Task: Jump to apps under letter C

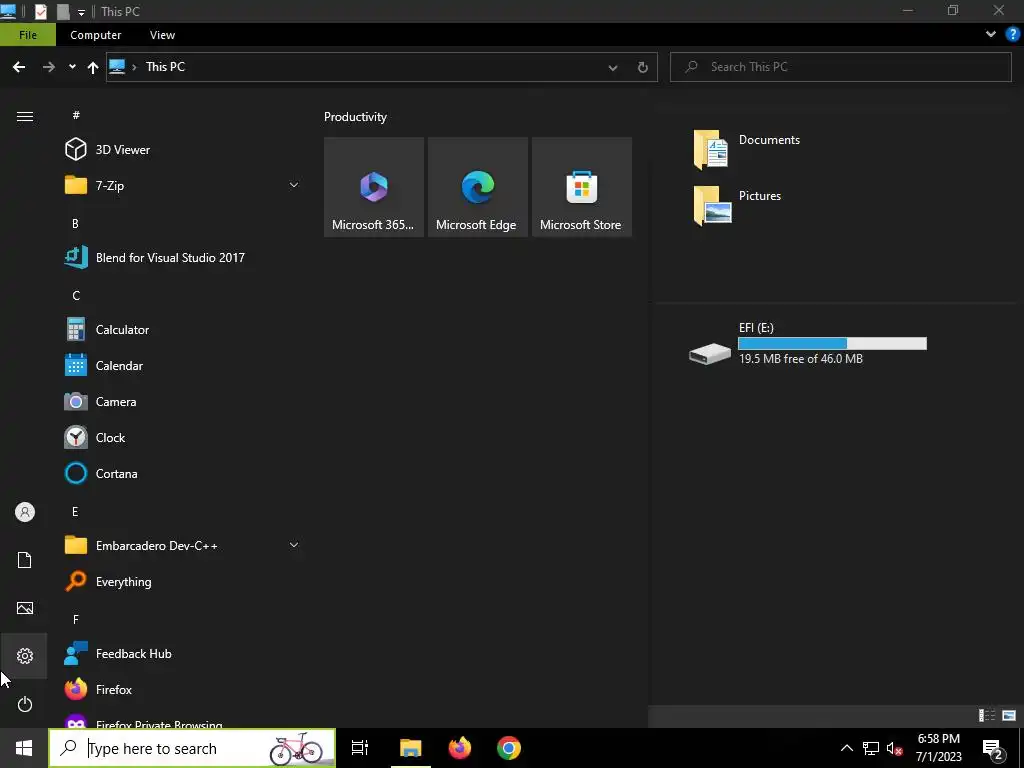Action: (76, 295)
